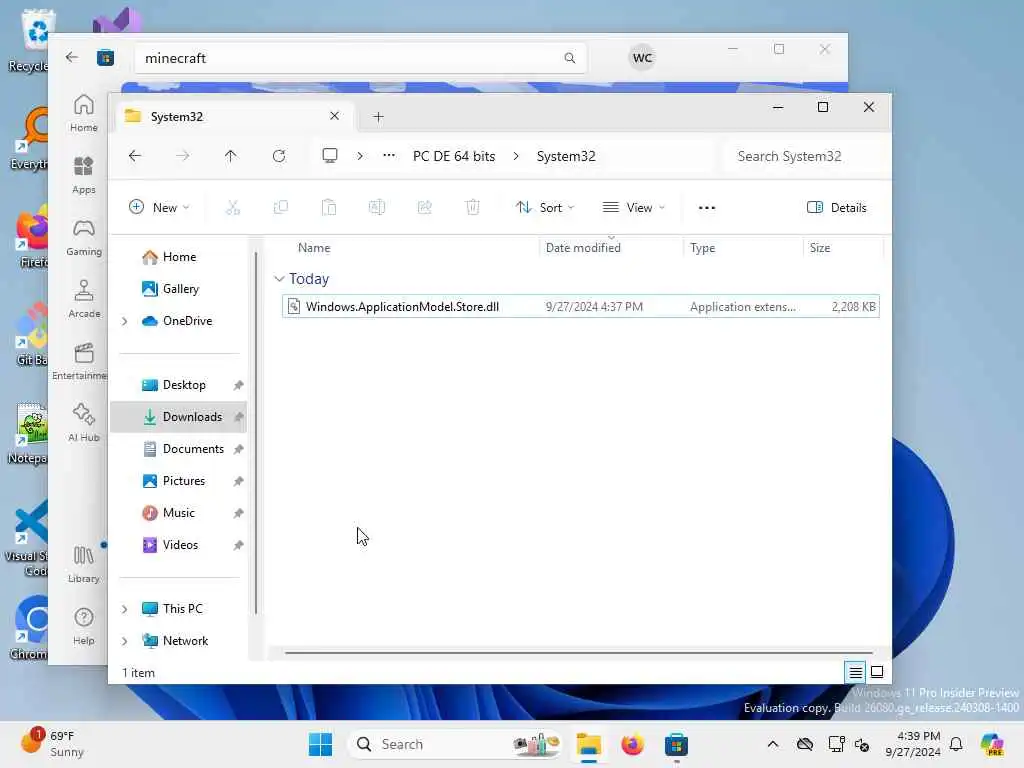Sort by the Type column header
1024x768 pixels.
point(703,248)
